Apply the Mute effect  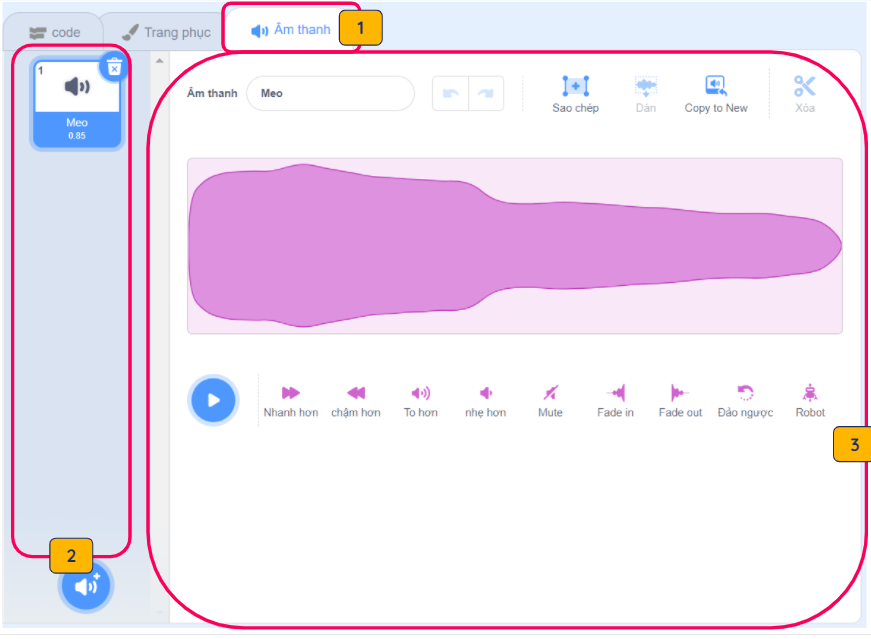tap(550, 401)
